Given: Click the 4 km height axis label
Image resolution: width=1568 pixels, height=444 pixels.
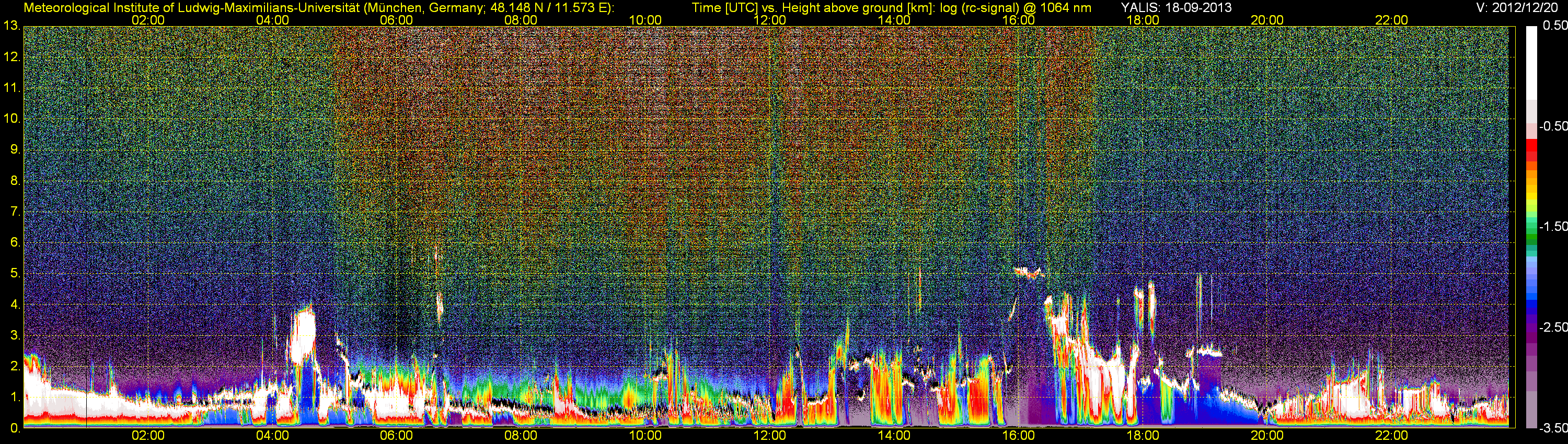Looking at the screenshot, I should point(15,305).
